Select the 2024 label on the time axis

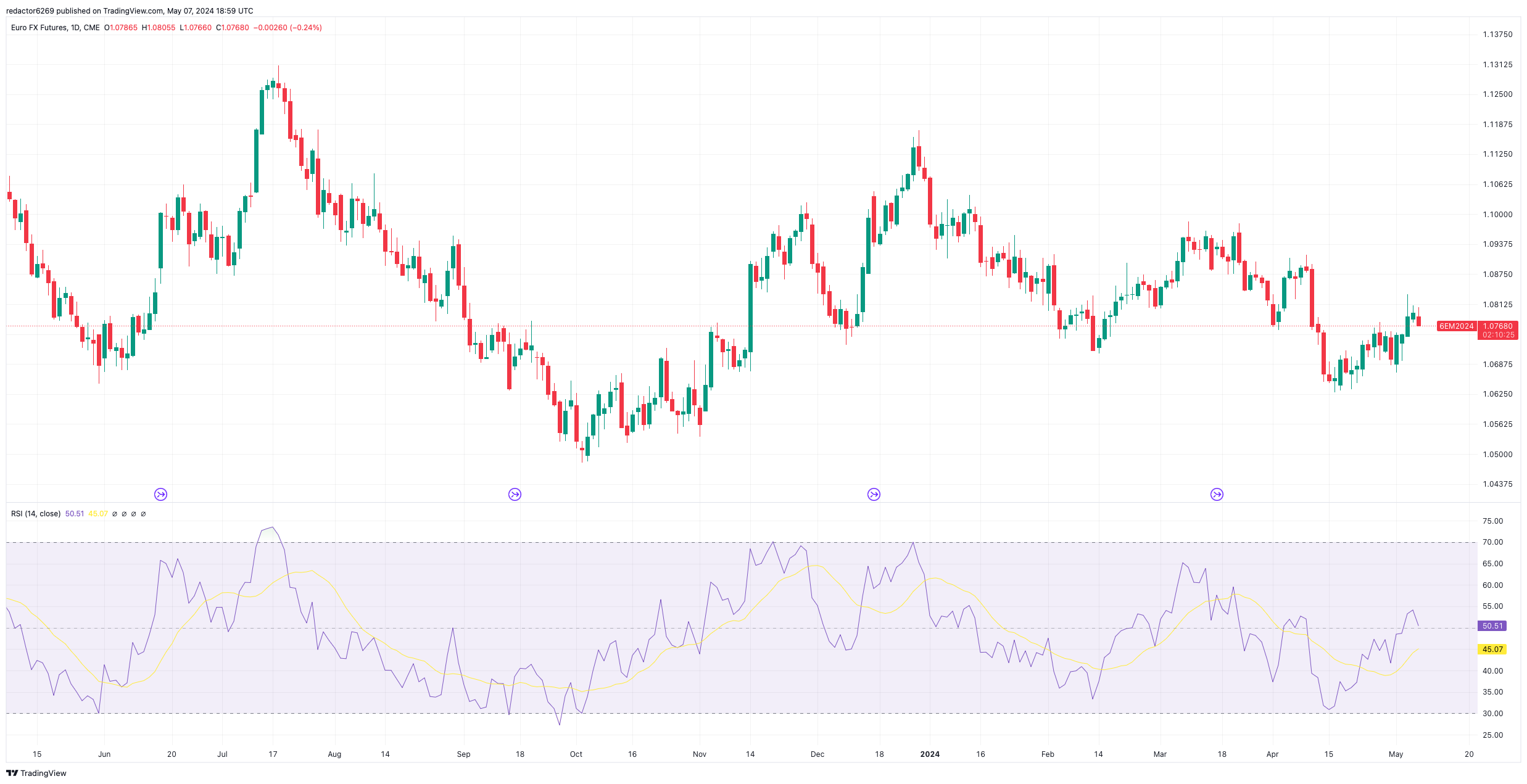click(930, 754)
